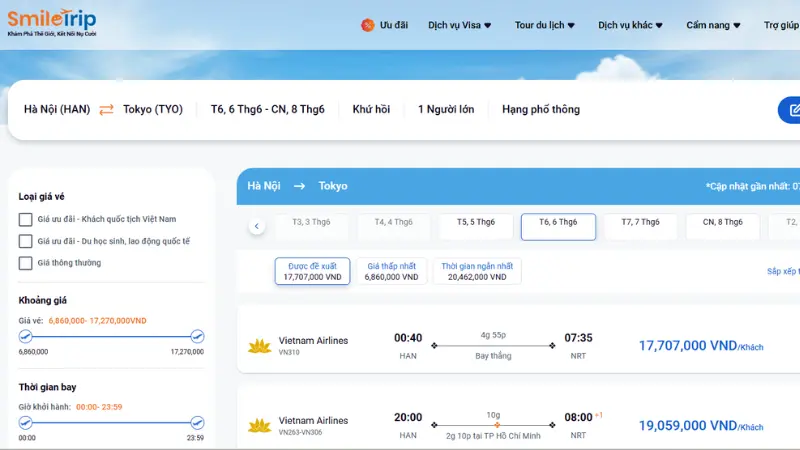Tick Giá ưu đãi Du học sinh checkbox

pos(26,241)
